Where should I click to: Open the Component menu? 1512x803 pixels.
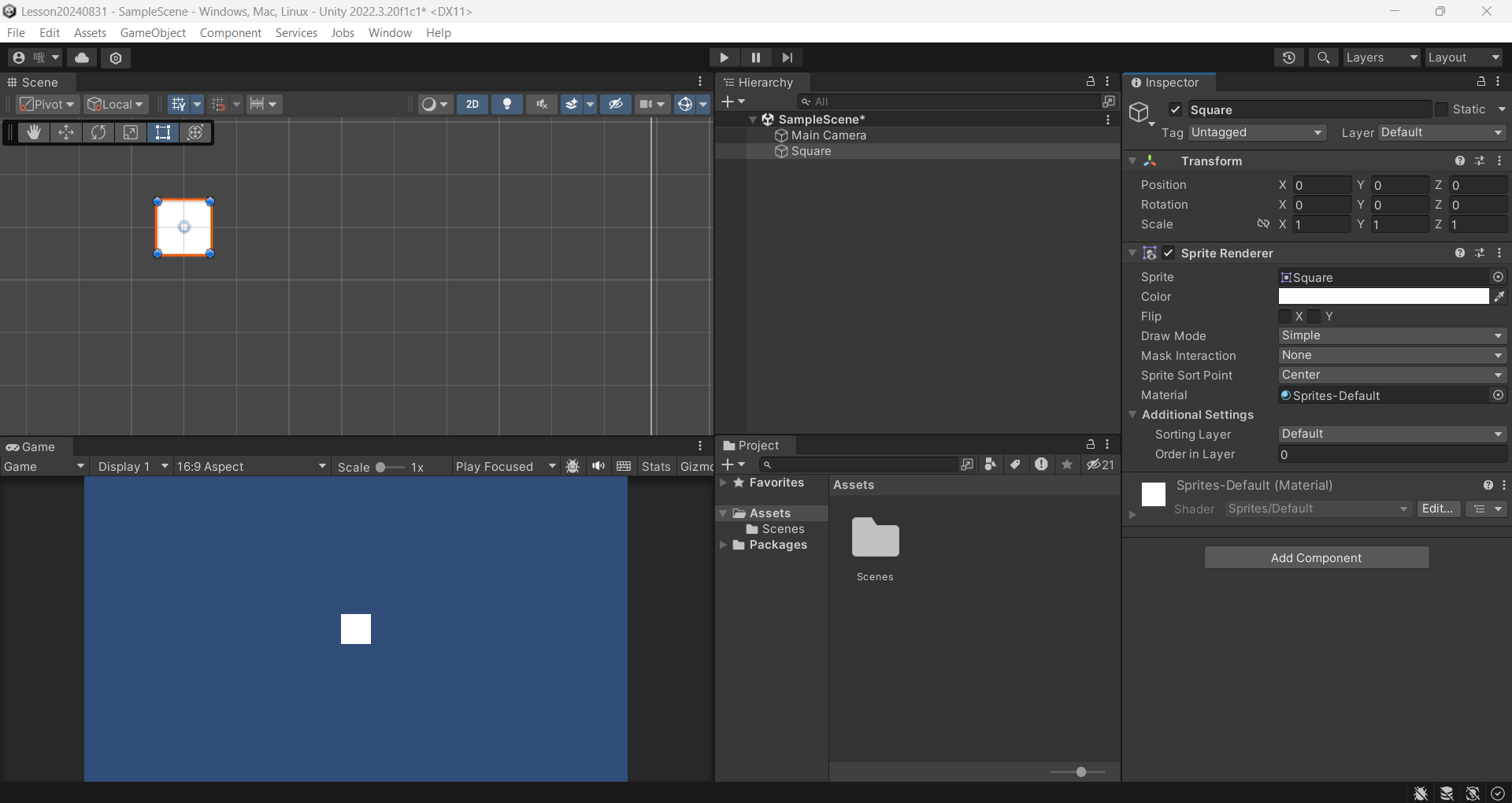click(230, 32)
